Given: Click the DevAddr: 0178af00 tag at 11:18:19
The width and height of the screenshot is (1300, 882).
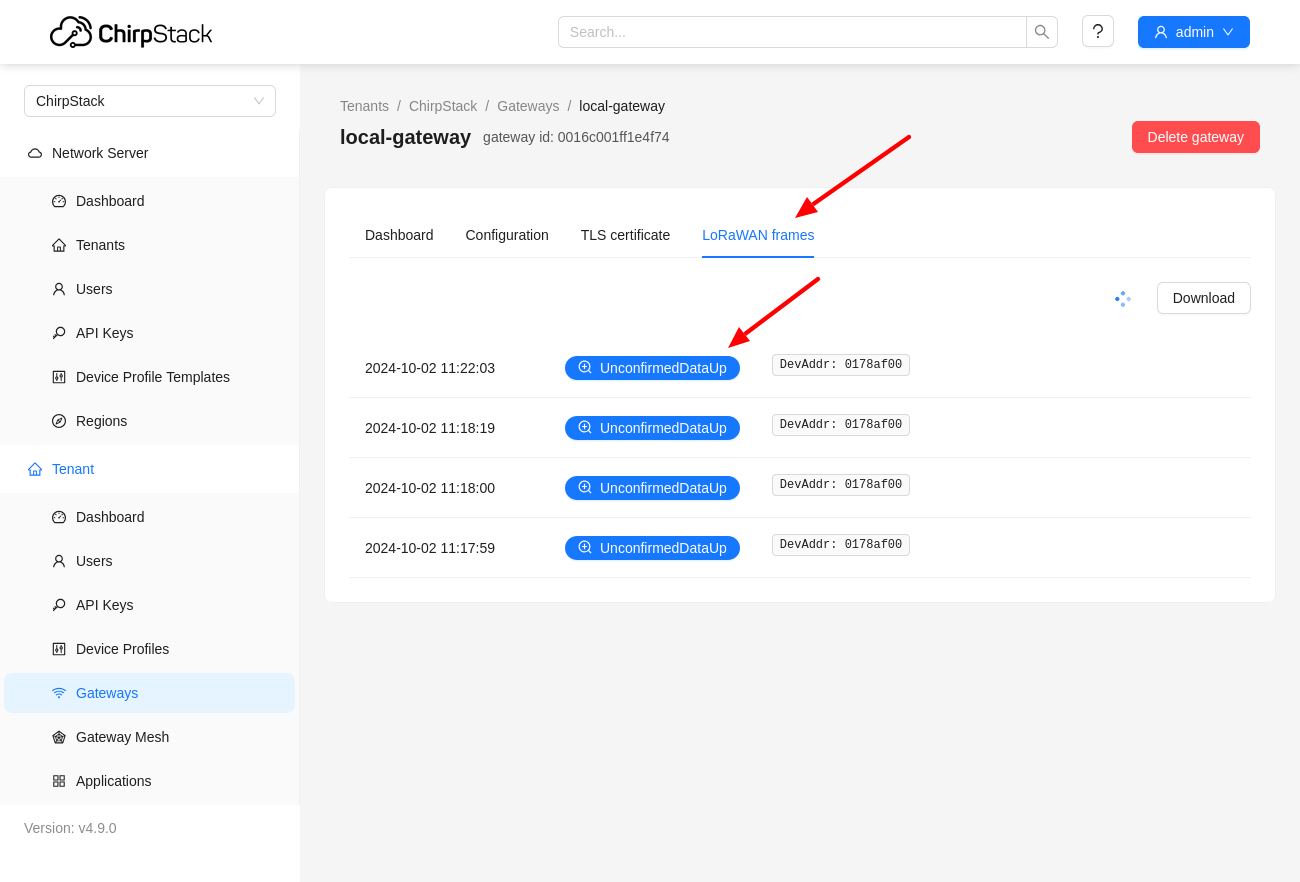Looking at the screenshot, I should 841,425.
